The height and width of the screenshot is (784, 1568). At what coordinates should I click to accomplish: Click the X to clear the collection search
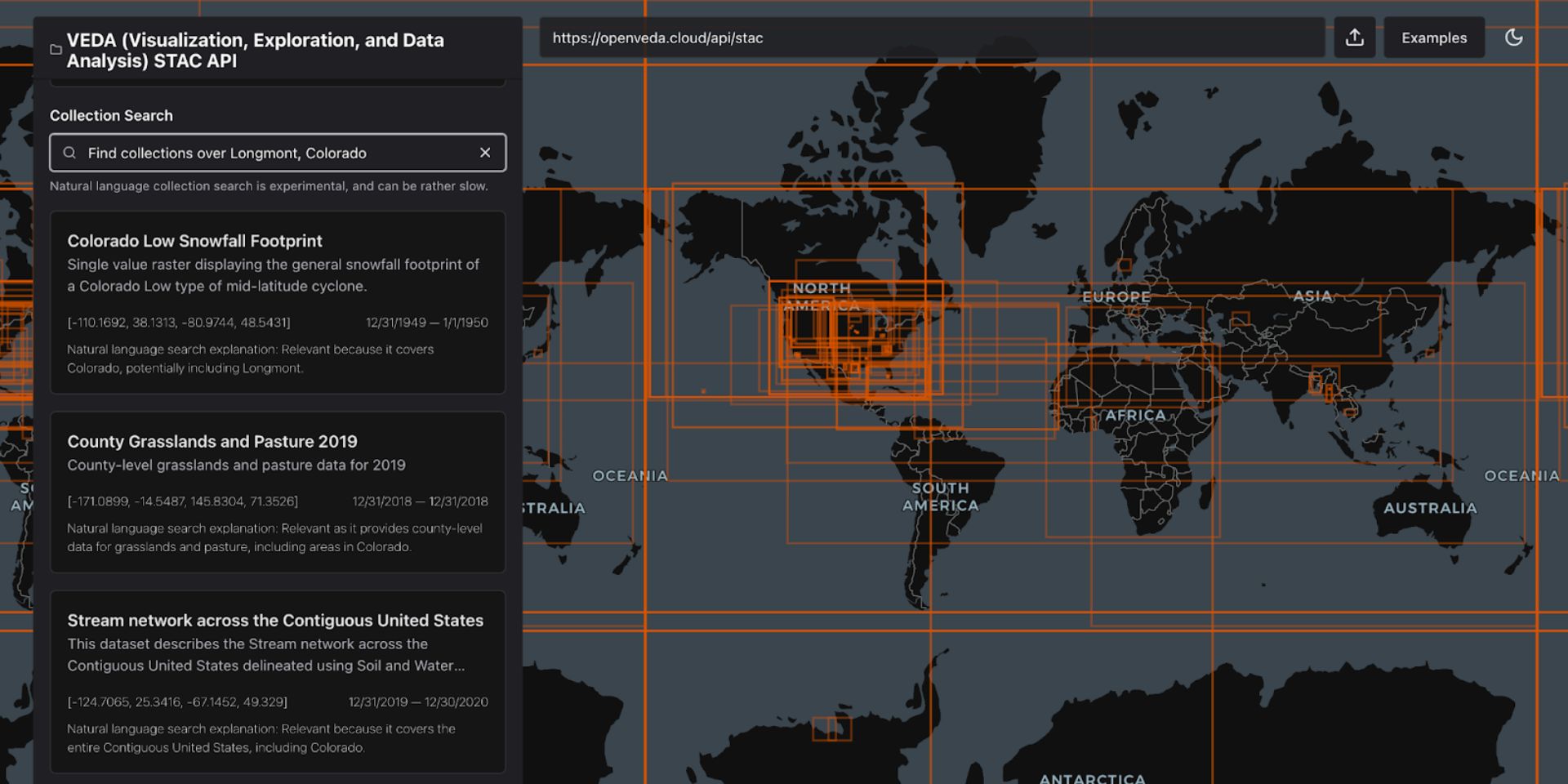(x=485, y=153)
